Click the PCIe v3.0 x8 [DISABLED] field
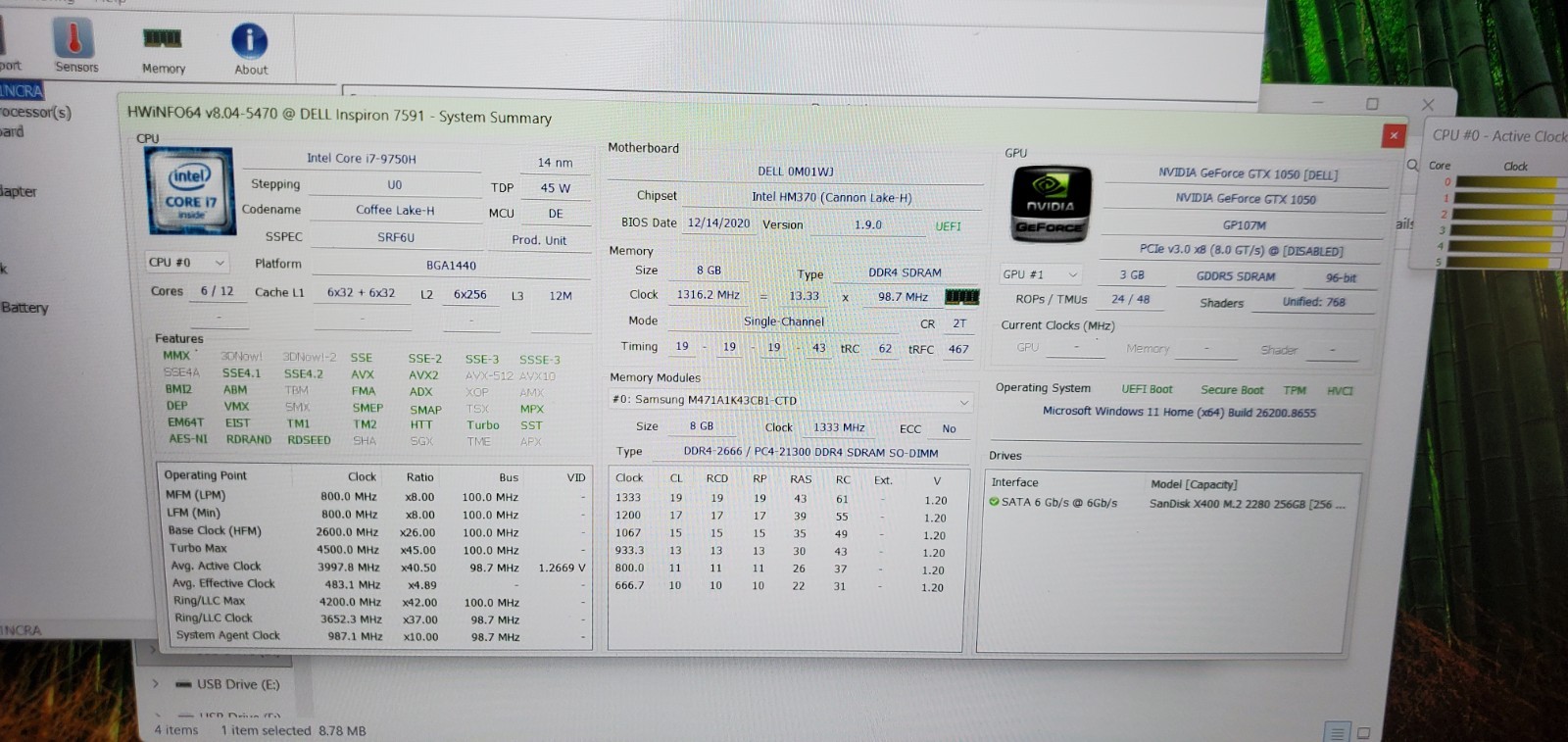The width and height of the screenshot is (1568, 742). pyautogui.click(x=1242, y=251)
